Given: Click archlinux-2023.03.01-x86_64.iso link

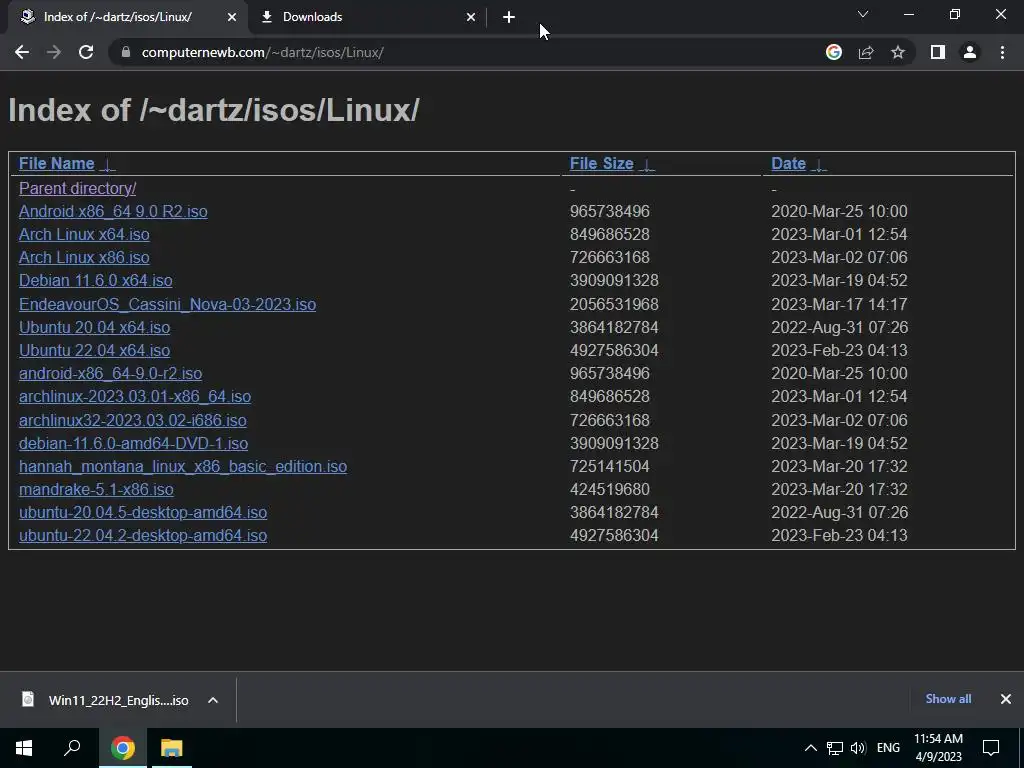Looking at the screenshot, I should pos(135,396).
